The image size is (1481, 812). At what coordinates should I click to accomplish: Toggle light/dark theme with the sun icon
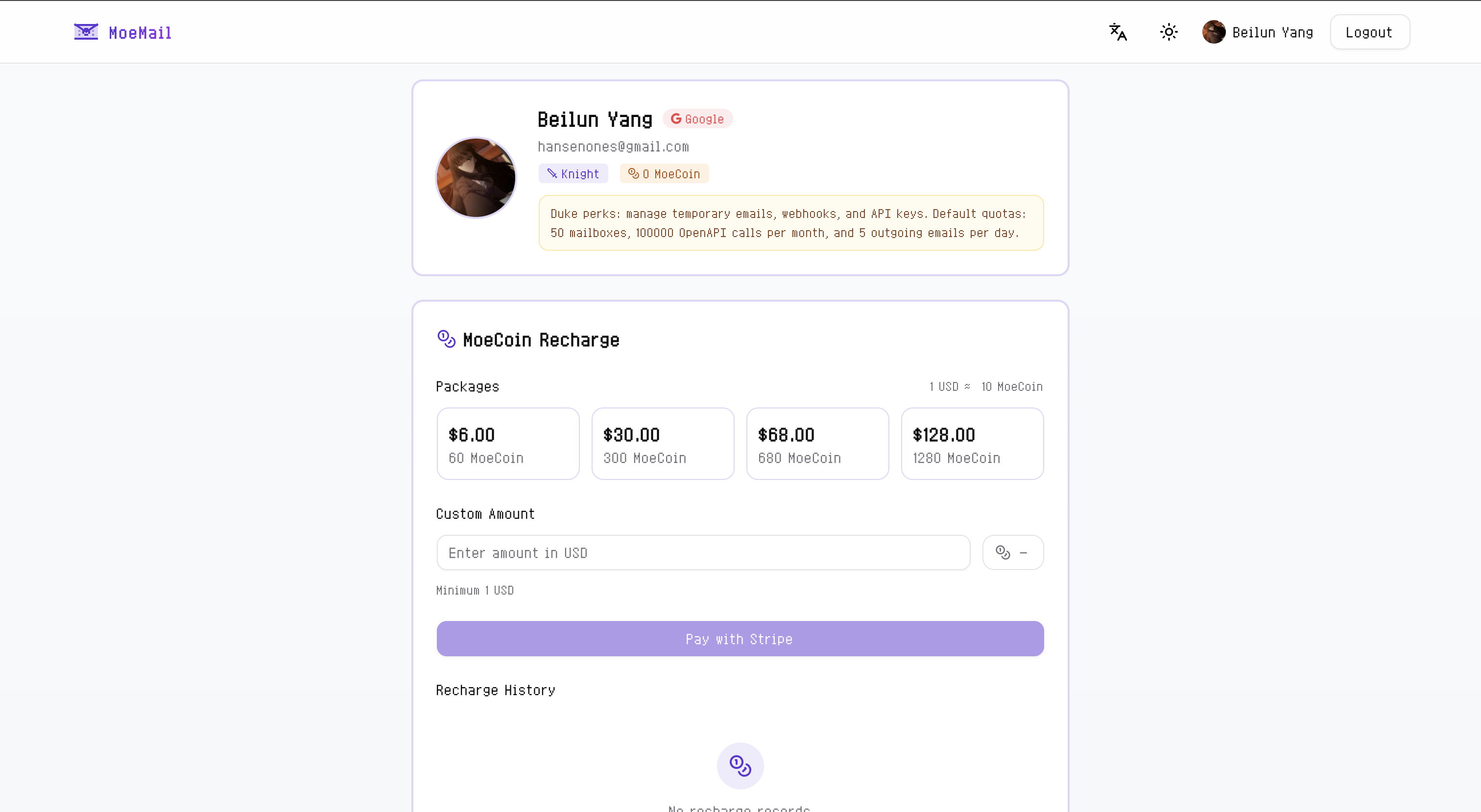(1168, 32)
